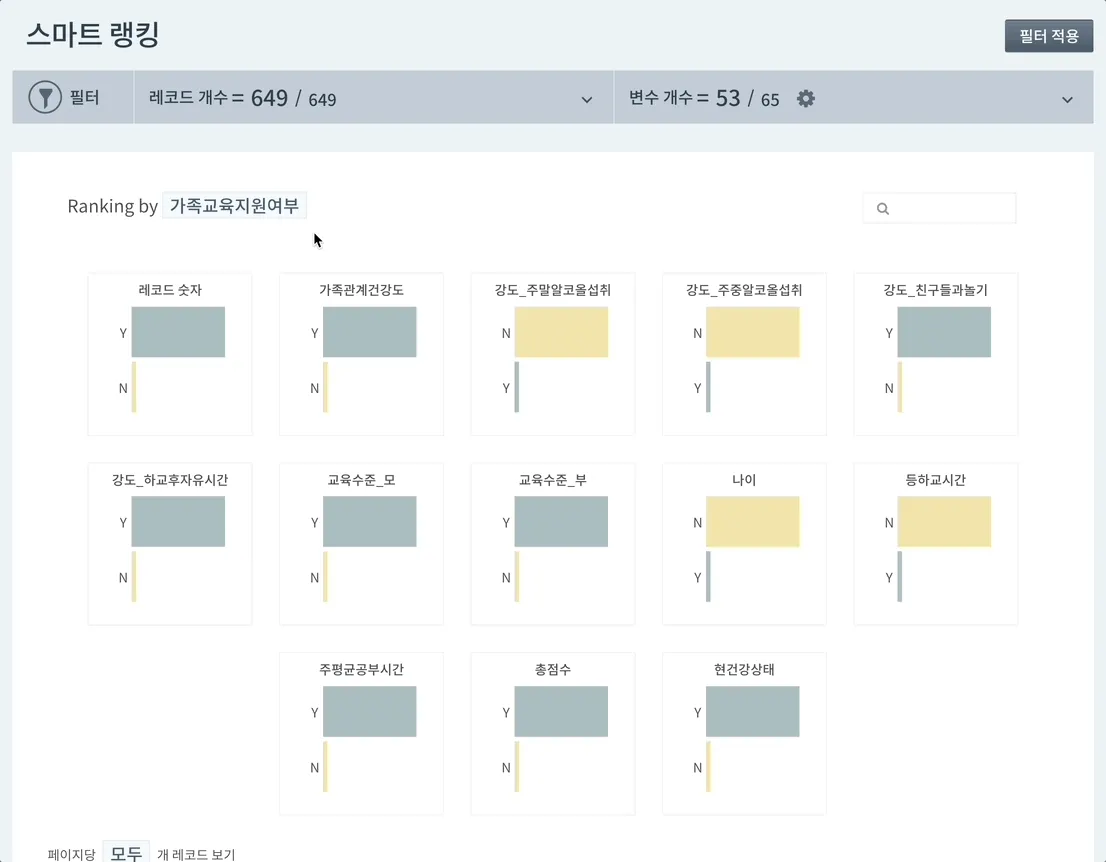Open the 등하교시간 chart card
The width and height of the screenshot is (1106, 862).
click(935, 544)
